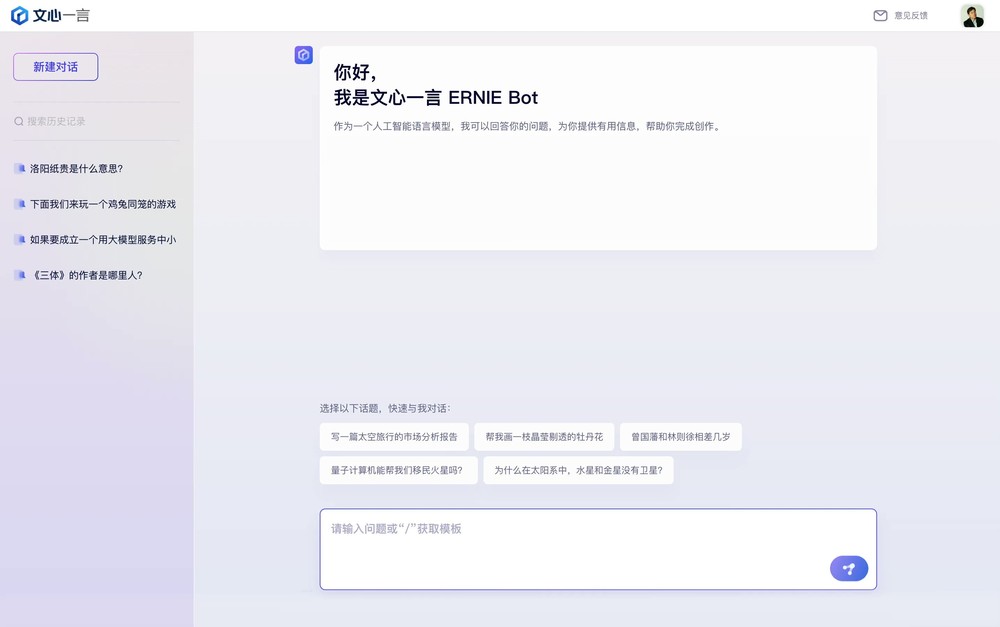The height and width of the screenshot is (627, 1000).
Task: Click the envelope icon next to 意见反馈
Action: click(x=879, y=15)
